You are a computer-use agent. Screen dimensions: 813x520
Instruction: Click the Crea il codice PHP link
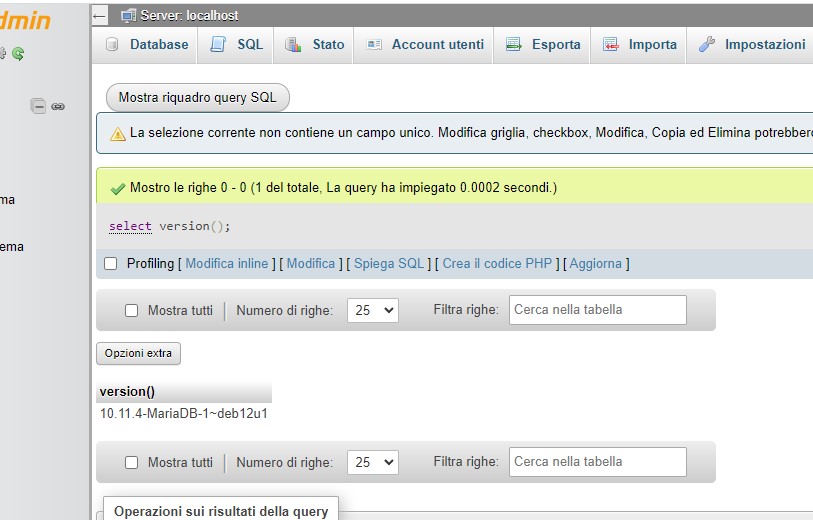tap(497, 263)
